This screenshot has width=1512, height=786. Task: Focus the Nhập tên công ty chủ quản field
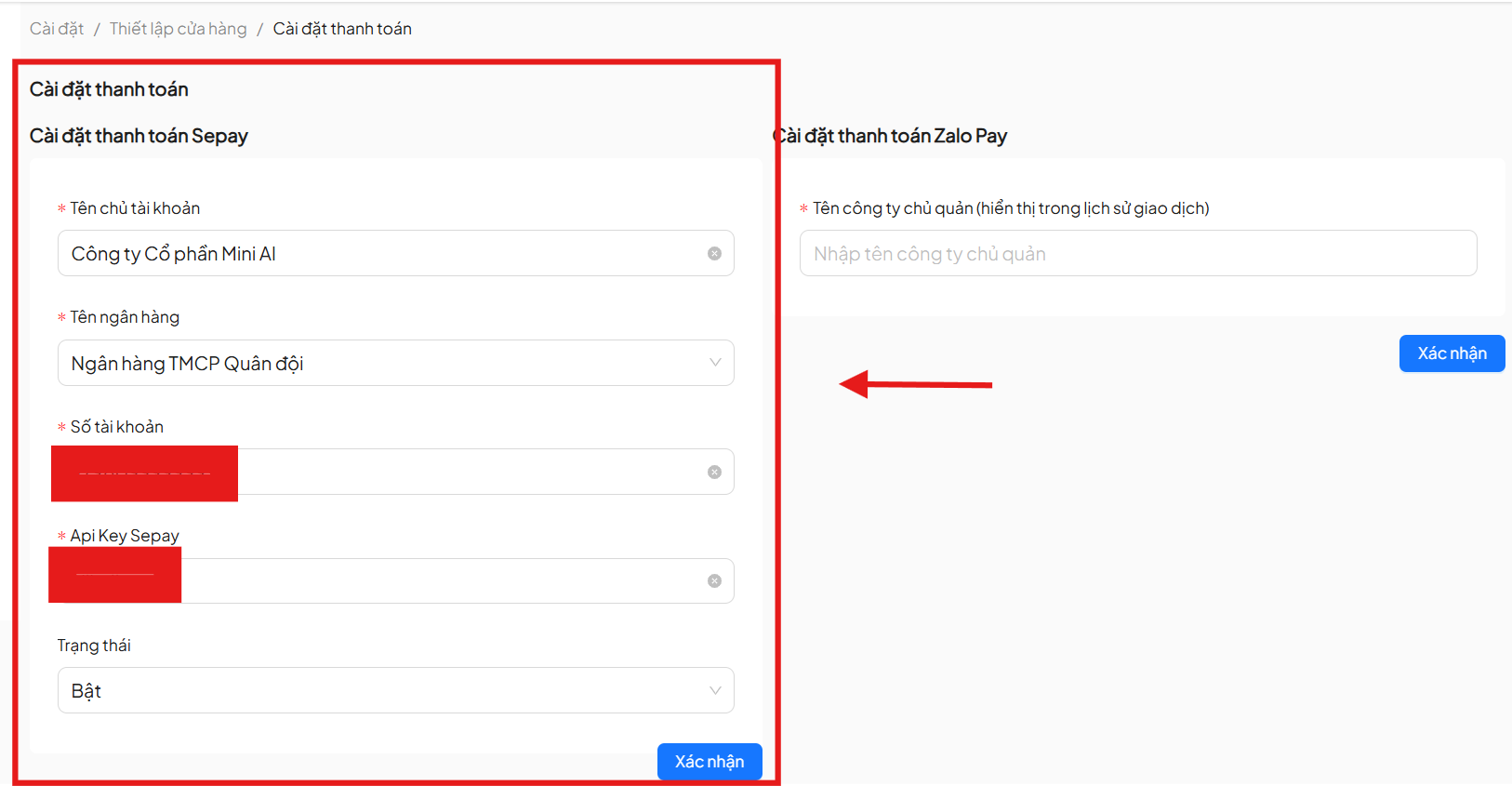pyautogui.click(x=1137, y=254)
